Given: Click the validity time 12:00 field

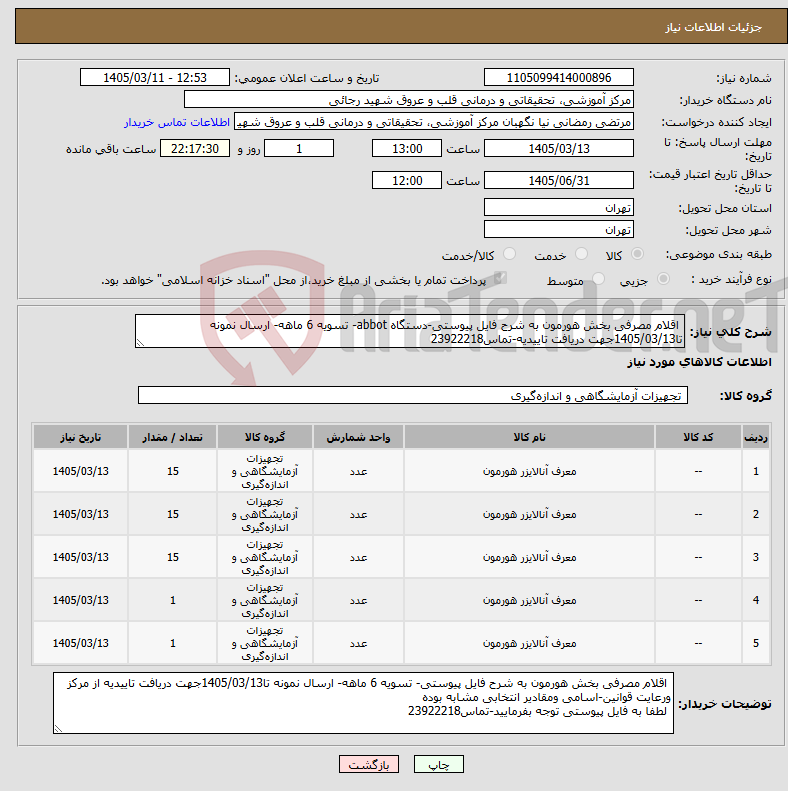Looking at the screenshot, I should pyautogui.click(x=407, y=180).
